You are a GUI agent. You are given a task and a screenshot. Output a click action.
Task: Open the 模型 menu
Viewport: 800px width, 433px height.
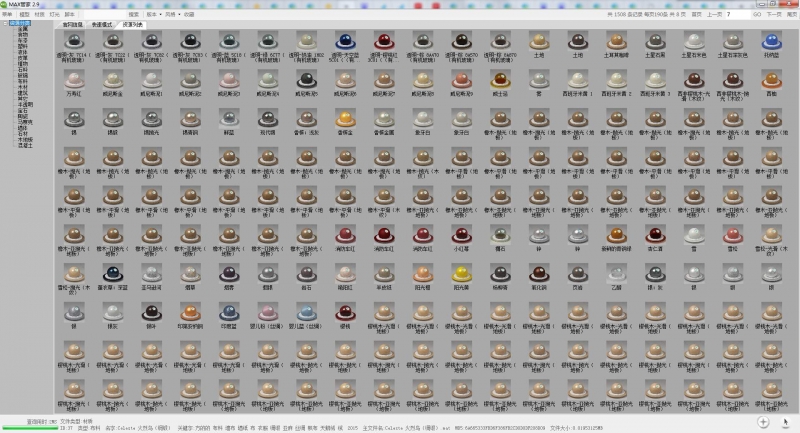(x=25, y=15)
